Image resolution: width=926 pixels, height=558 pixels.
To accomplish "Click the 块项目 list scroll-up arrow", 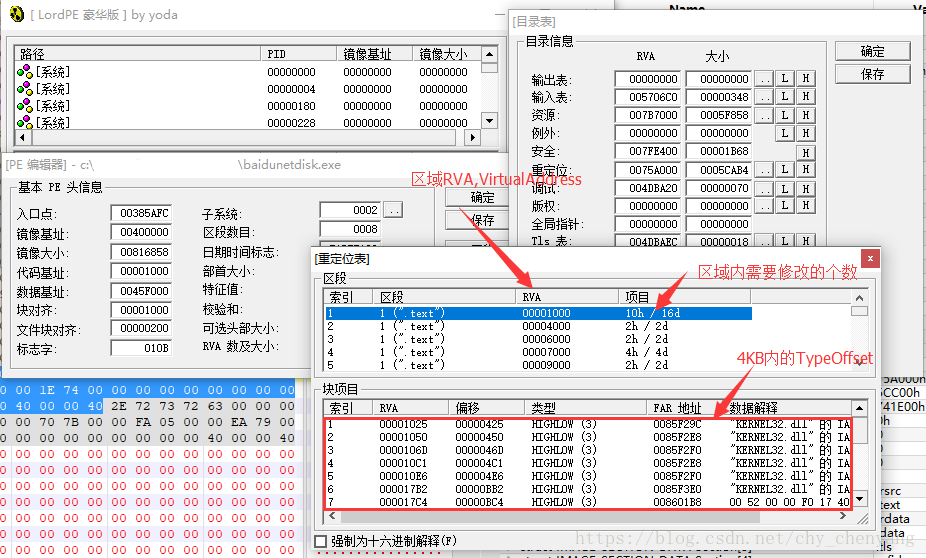I will coord(859,408).
